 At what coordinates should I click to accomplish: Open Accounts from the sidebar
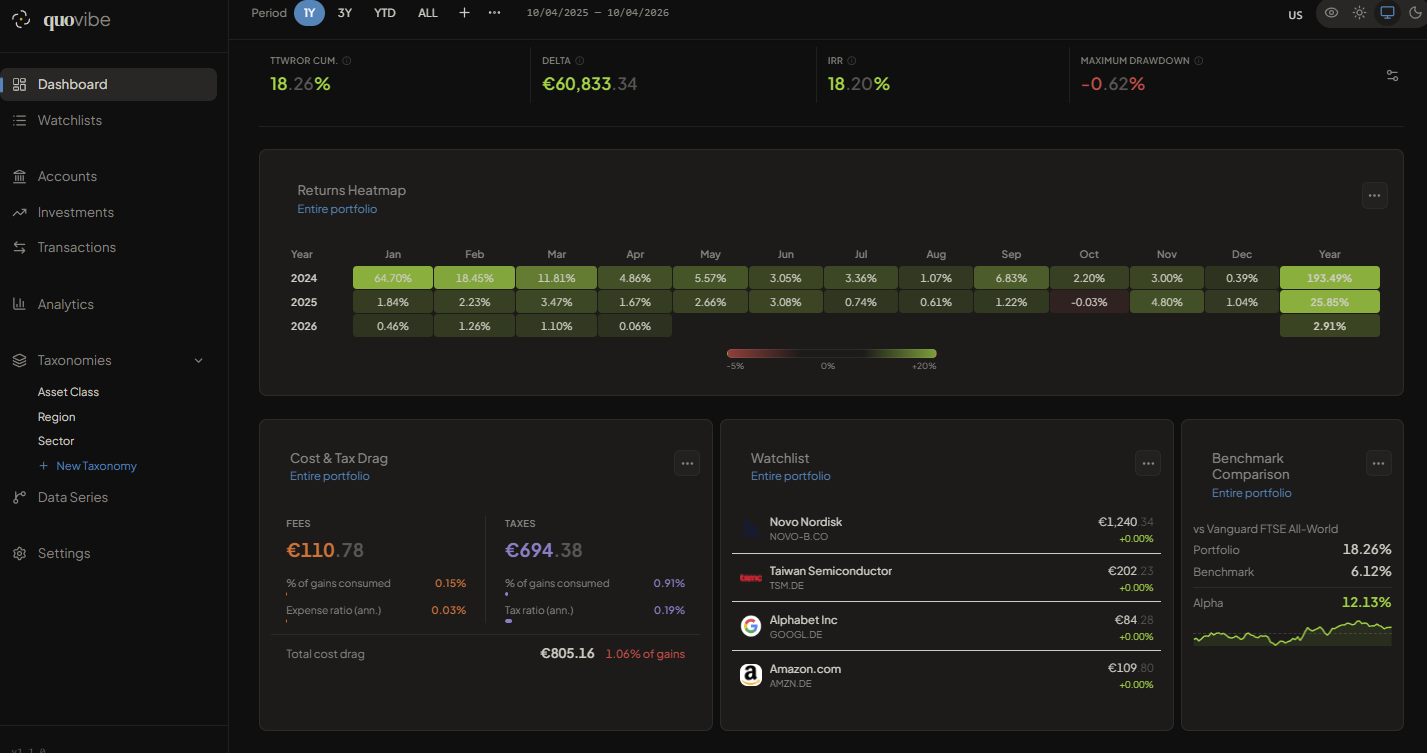pyautogui.click(x=67, y=176)
